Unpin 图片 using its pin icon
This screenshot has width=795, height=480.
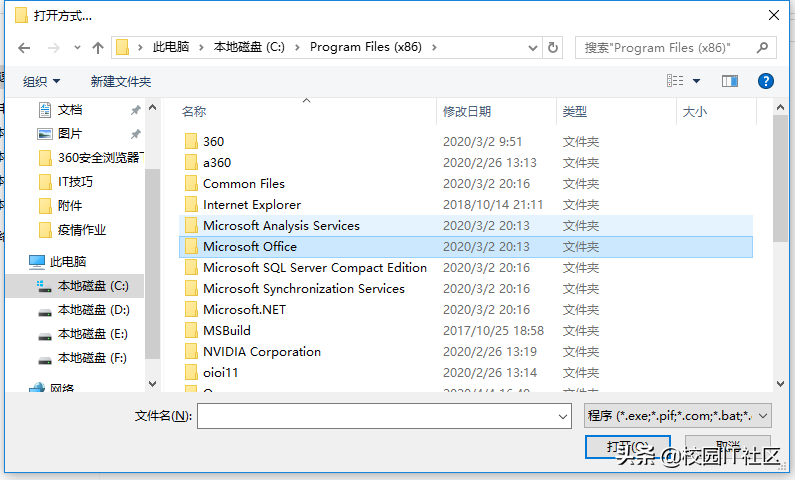(x=135, y=134)
